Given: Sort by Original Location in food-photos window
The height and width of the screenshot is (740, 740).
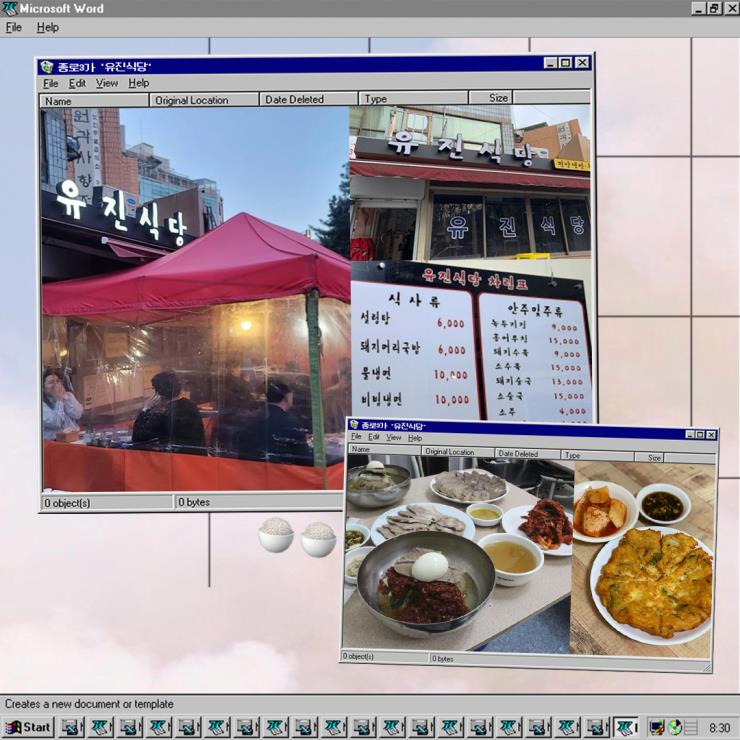Looking at the screenshot, I should click(458, 452).
